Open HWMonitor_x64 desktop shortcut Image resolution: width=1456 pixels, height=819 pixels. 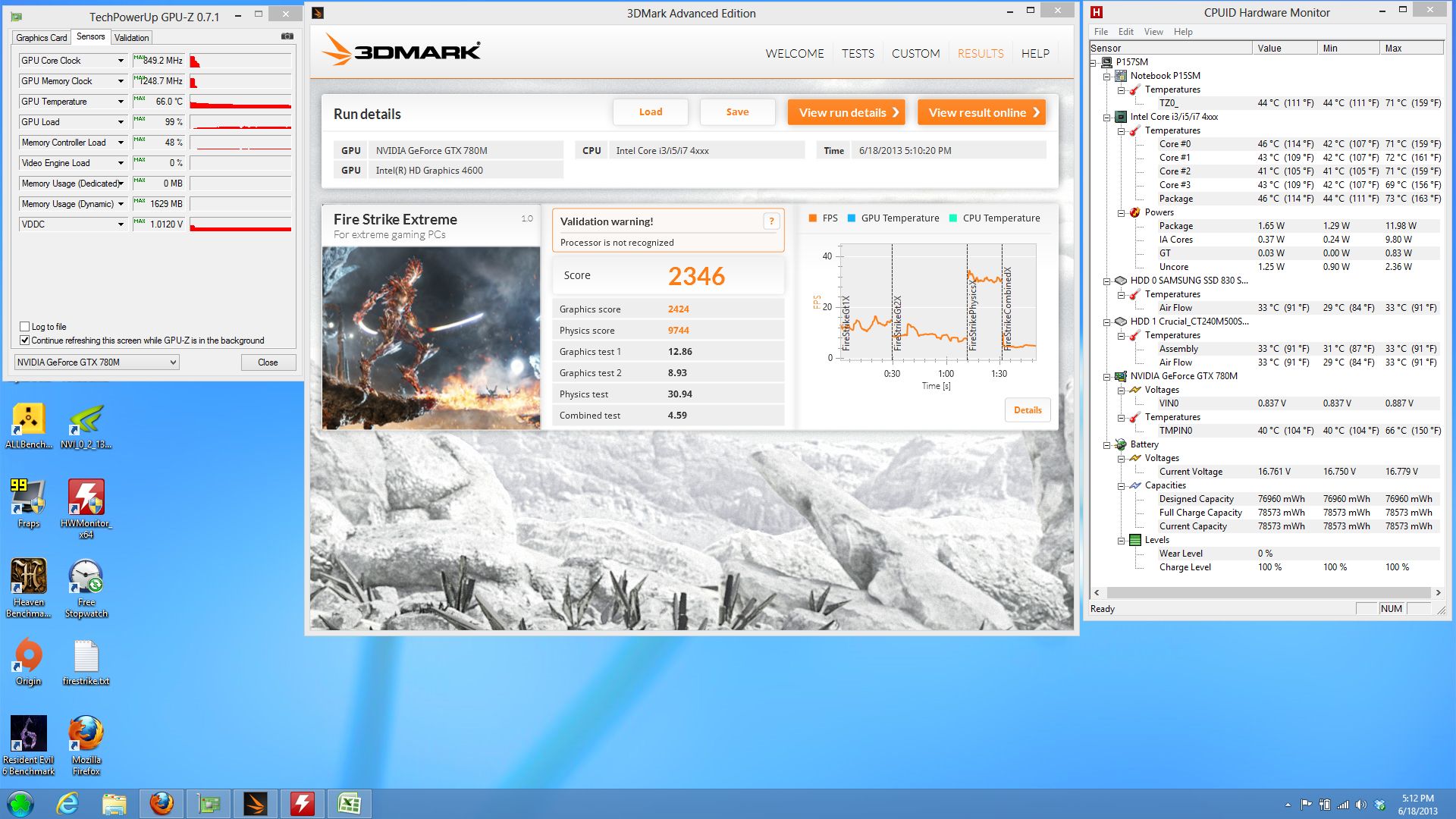point(86,508)
